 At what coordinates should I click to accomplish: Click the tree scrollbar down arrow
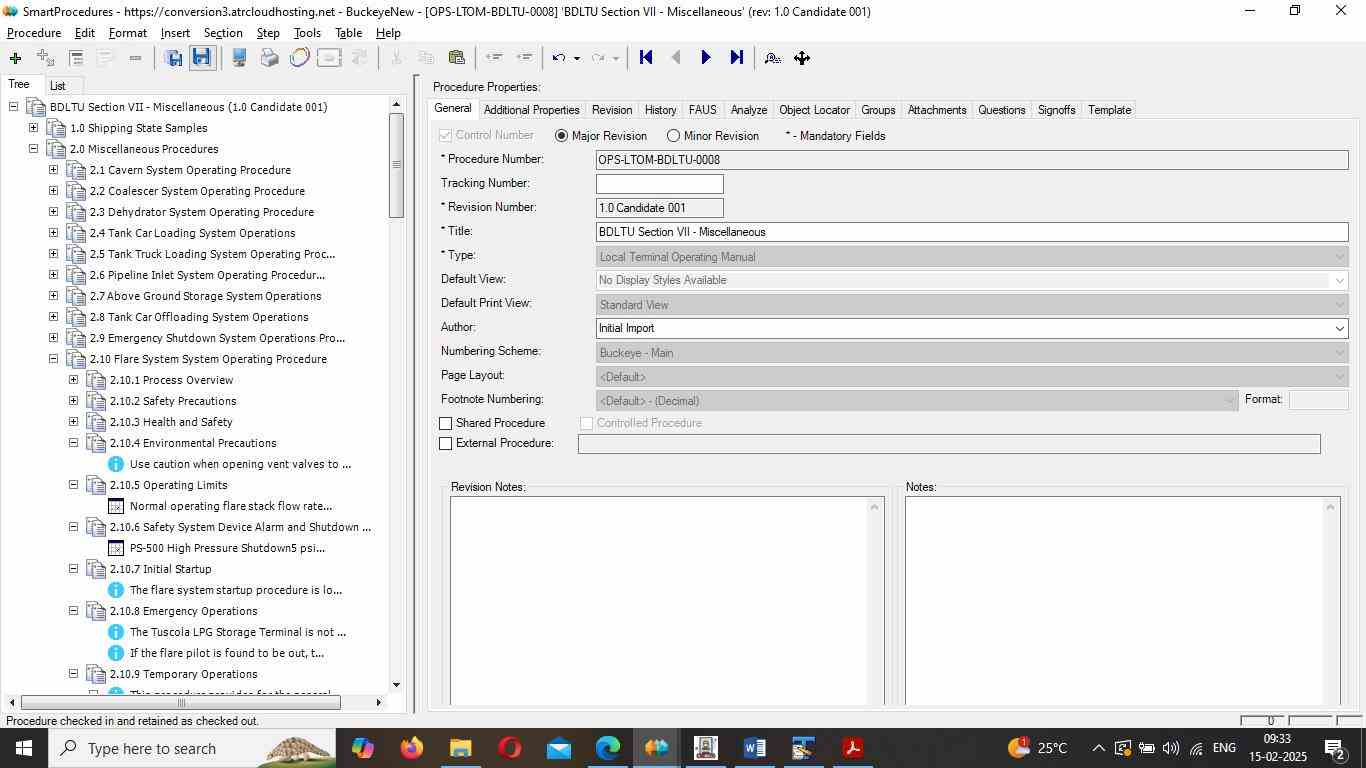coord(396,685)
